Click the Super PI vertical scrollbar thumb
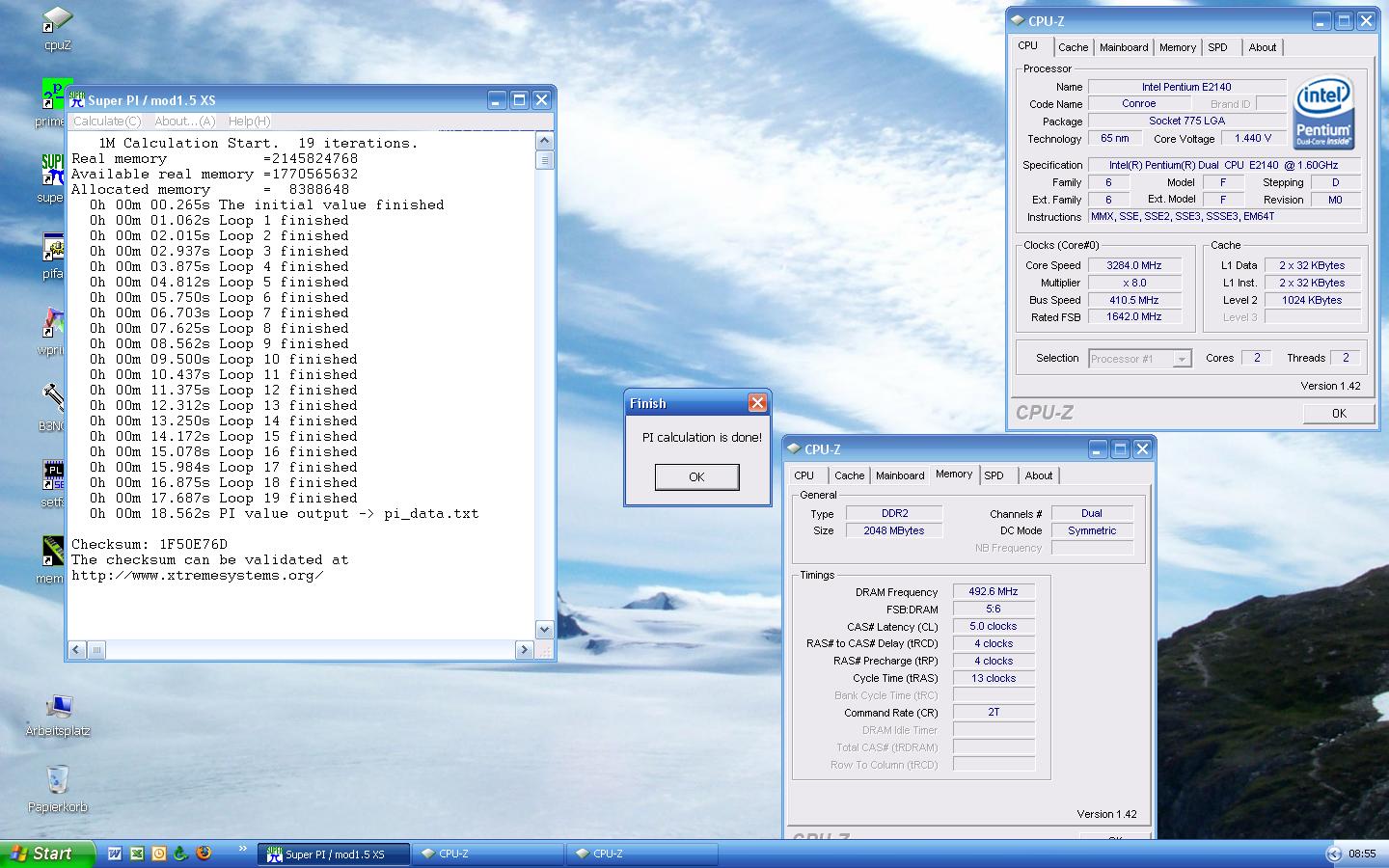The image size is (1389, 868). (544, 160)
